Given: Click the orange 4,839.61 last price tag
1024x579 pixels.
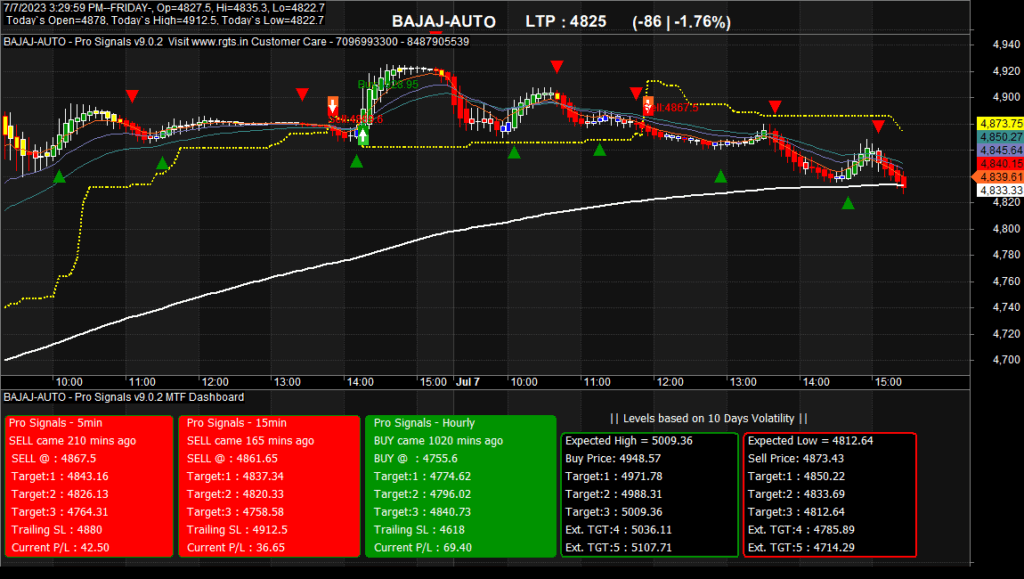Looking at the screenshot, I should (999, 177).
